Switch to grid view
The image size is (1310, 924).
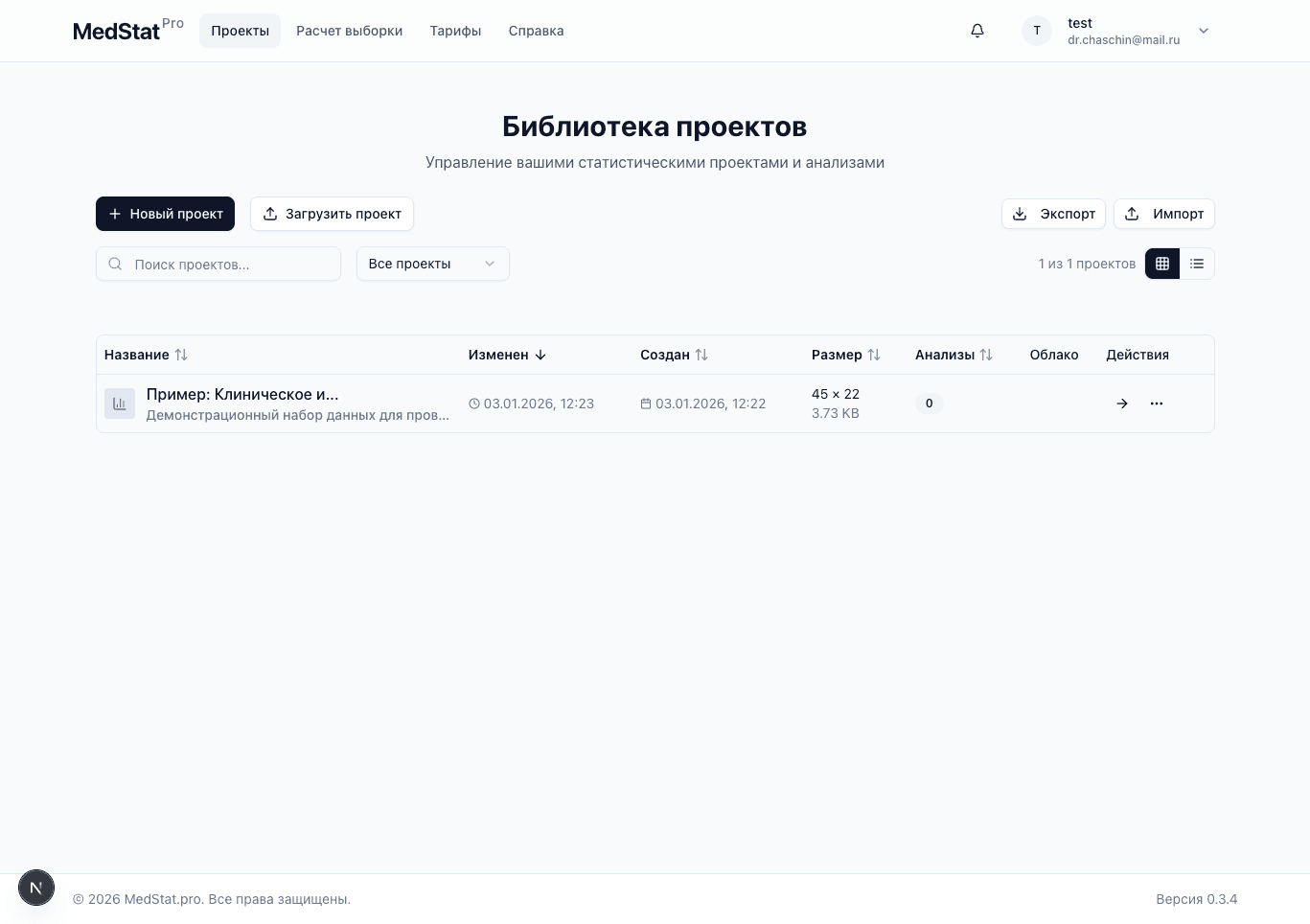click(1162, 264)
